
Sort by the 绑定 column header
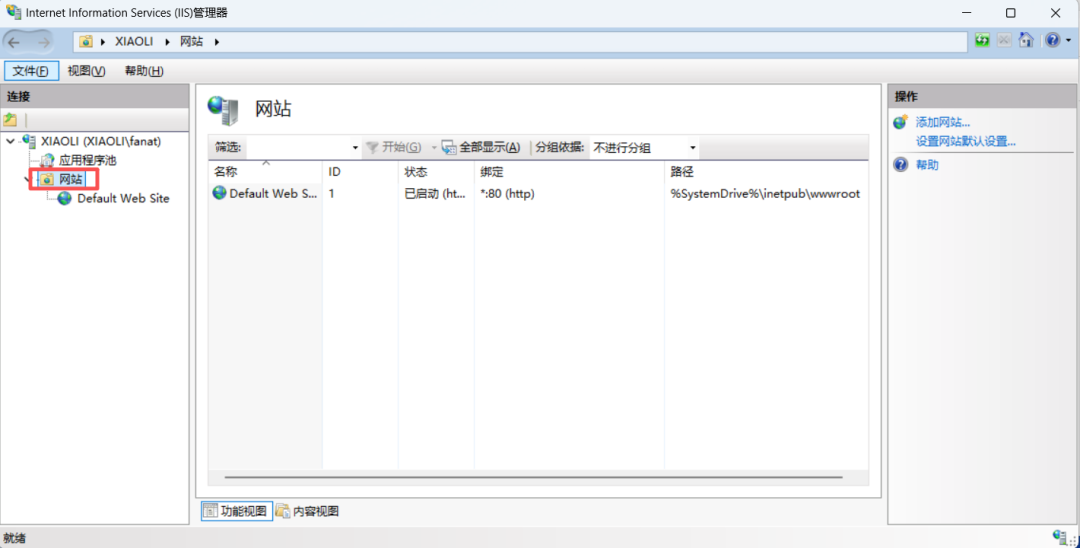click(568, 171)
